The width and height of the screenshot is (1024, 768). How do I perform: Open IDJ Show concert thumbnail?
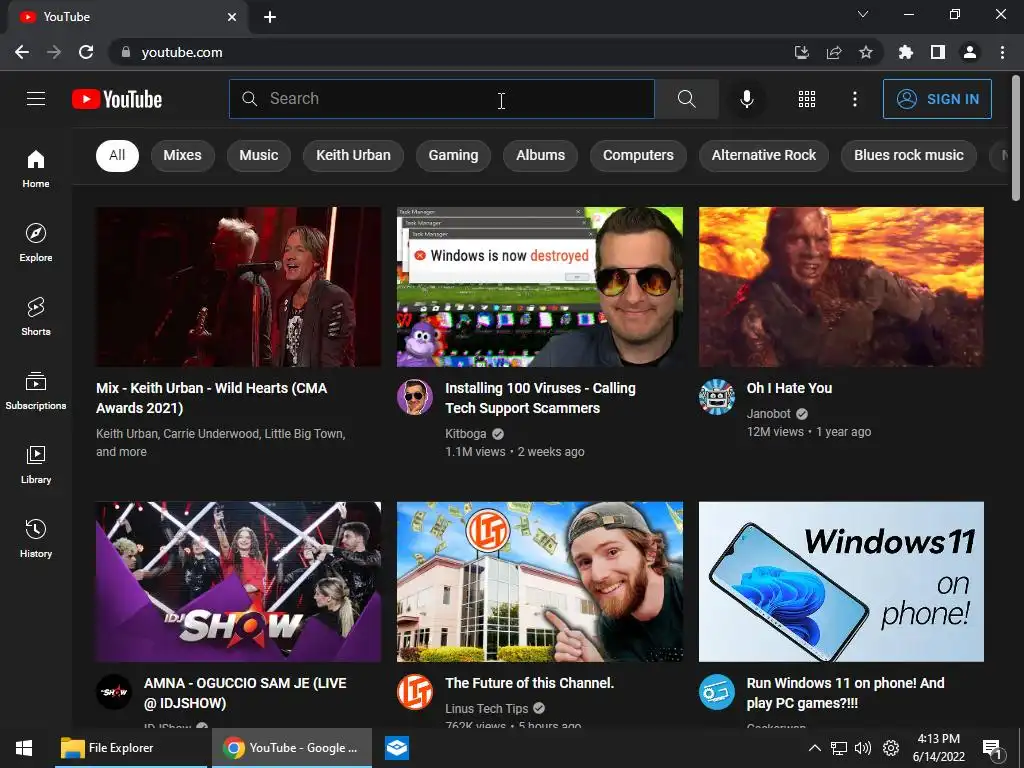click(x=238, y=582)
